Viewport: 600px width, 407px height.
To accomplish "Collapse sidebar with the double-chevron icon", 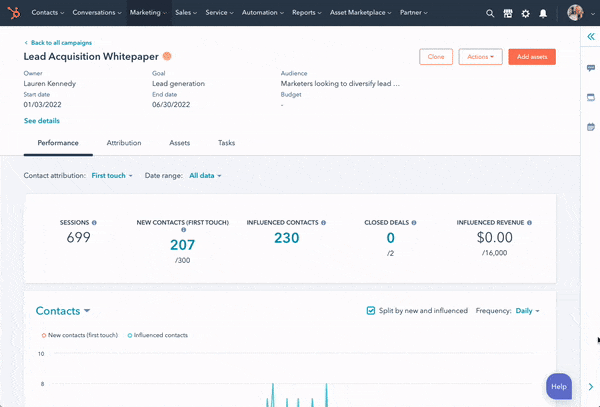I will (590, 36).
